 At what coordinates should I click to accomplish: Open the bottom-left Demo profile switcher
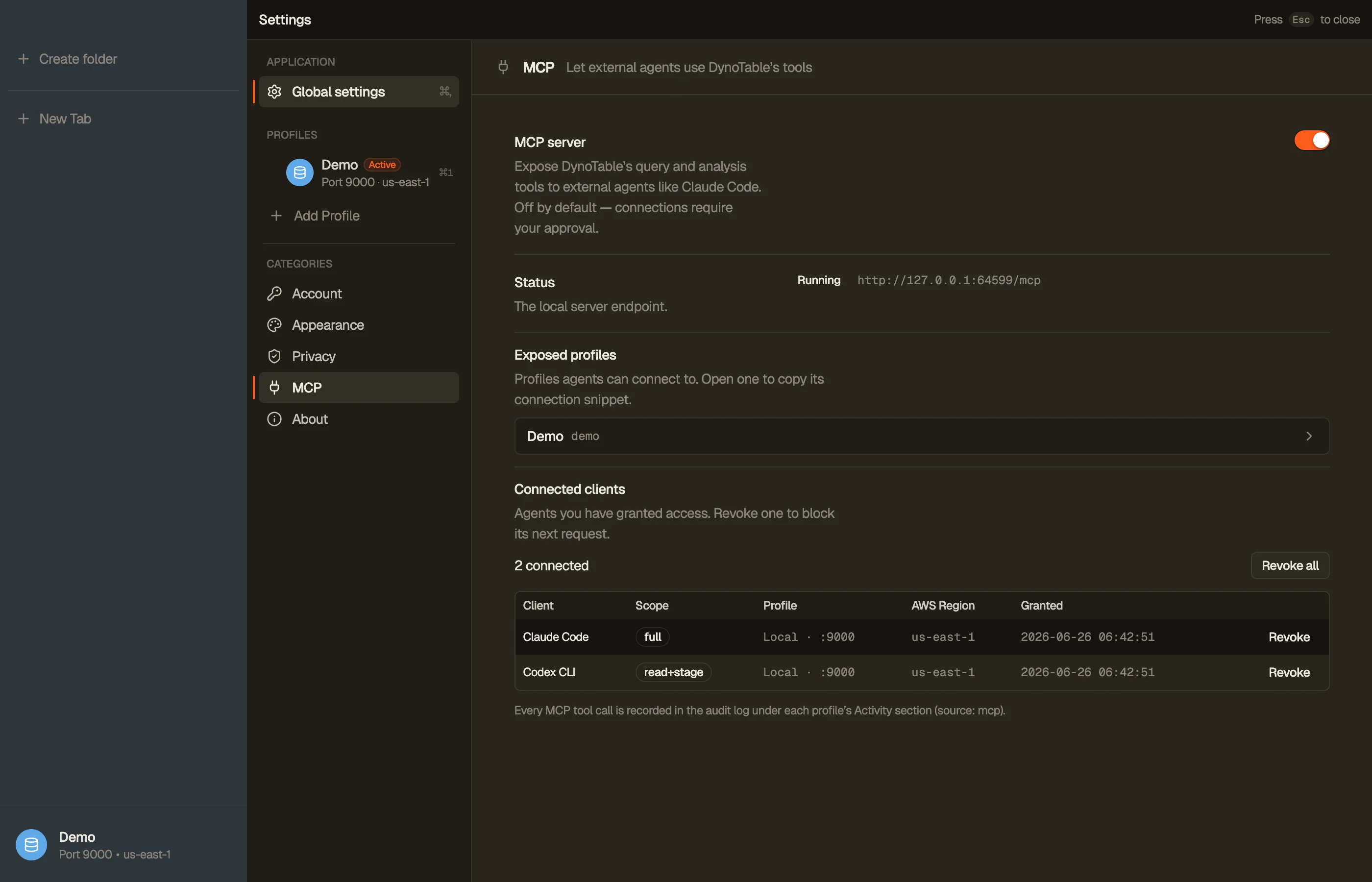point(123,845)
